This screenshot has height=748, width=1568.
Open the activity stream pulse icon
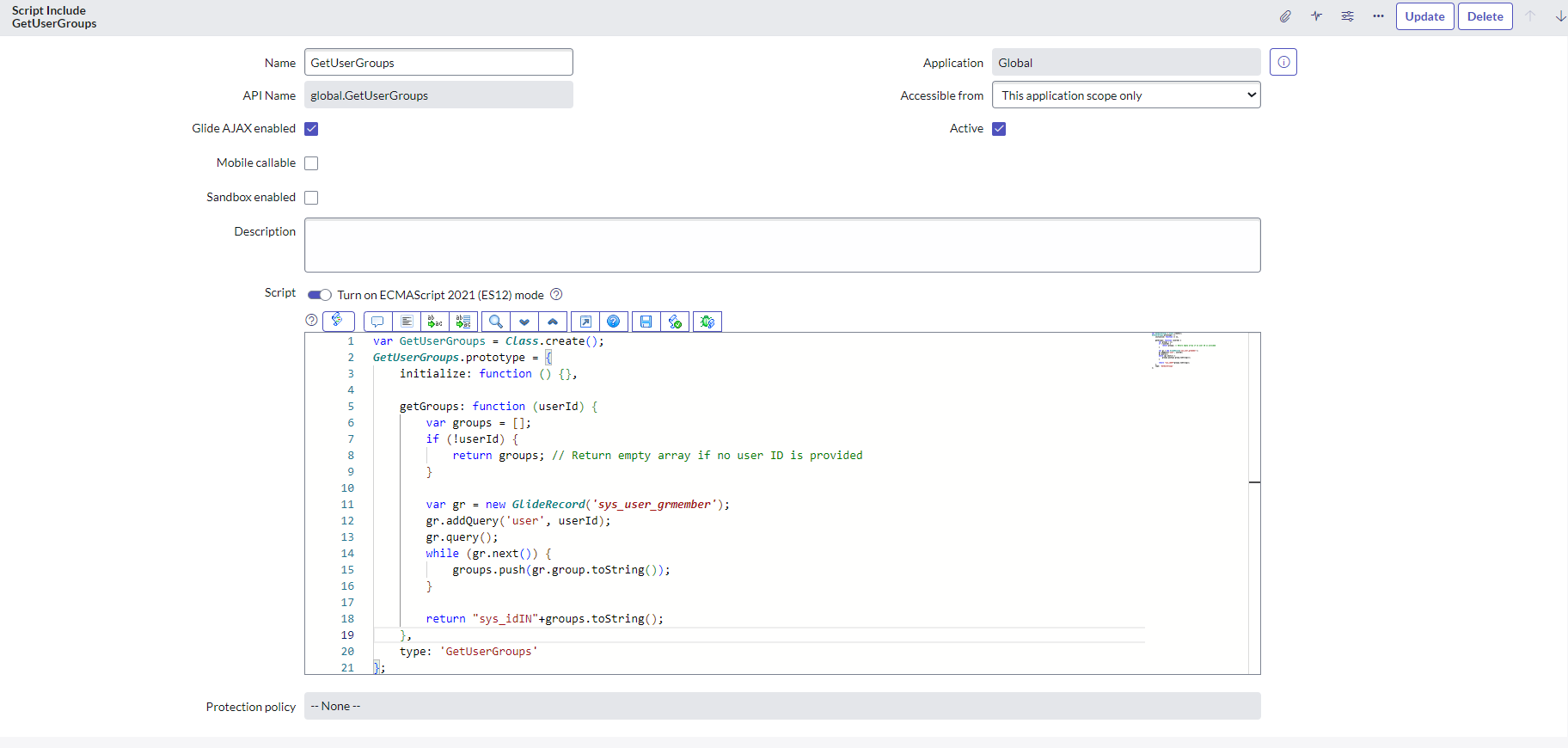1316,16
